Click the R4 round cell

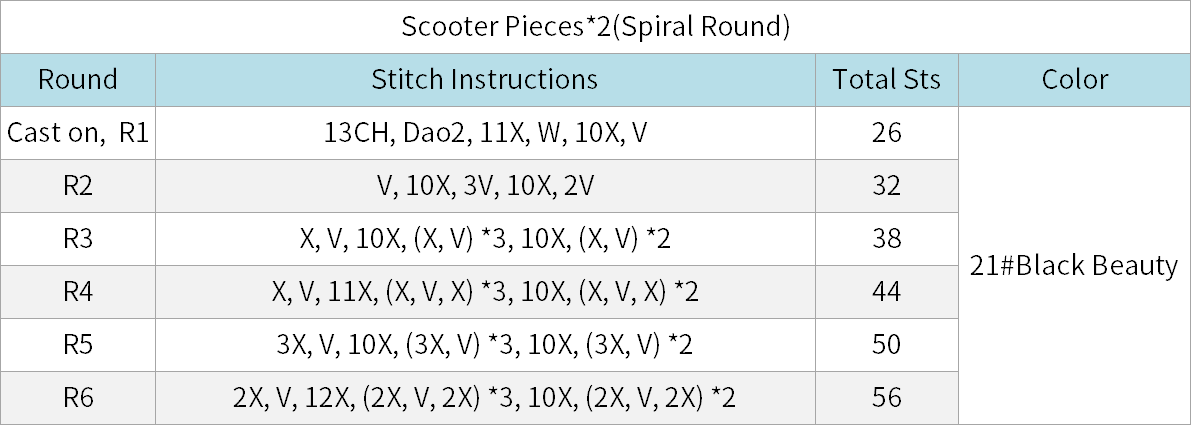(x=78, y=292)
